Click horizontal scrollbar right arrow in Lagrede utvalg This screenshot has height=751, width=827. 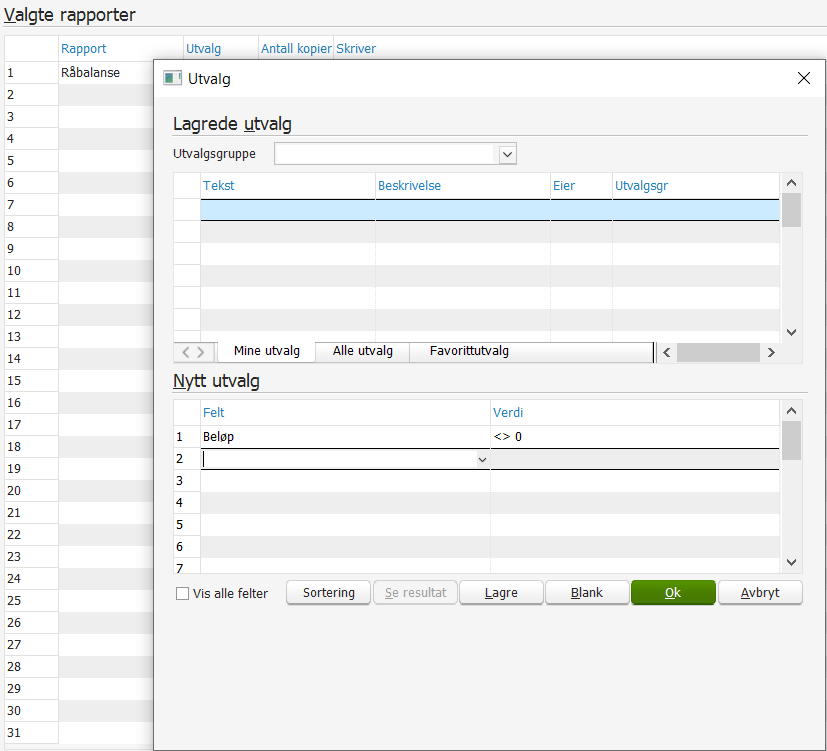click(771, 352)
